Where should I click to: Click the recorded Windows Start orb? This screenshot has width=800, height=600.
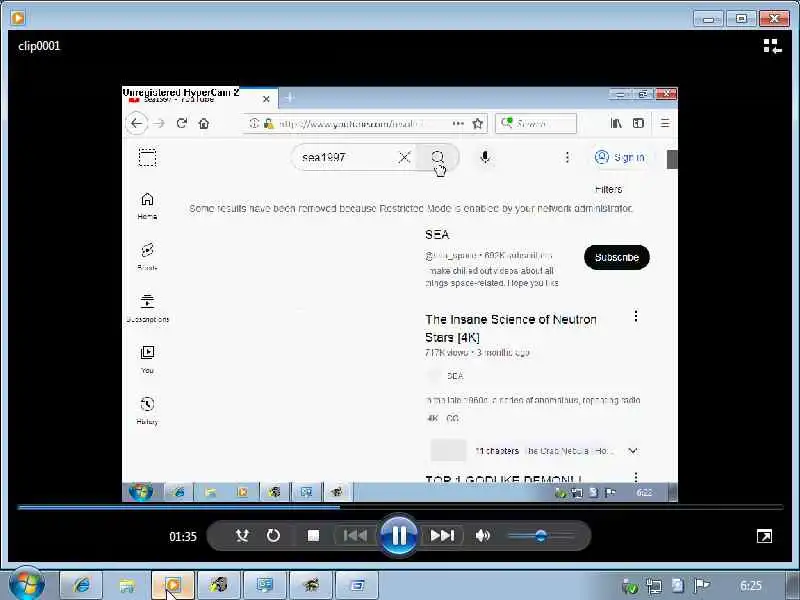[141, 492]
